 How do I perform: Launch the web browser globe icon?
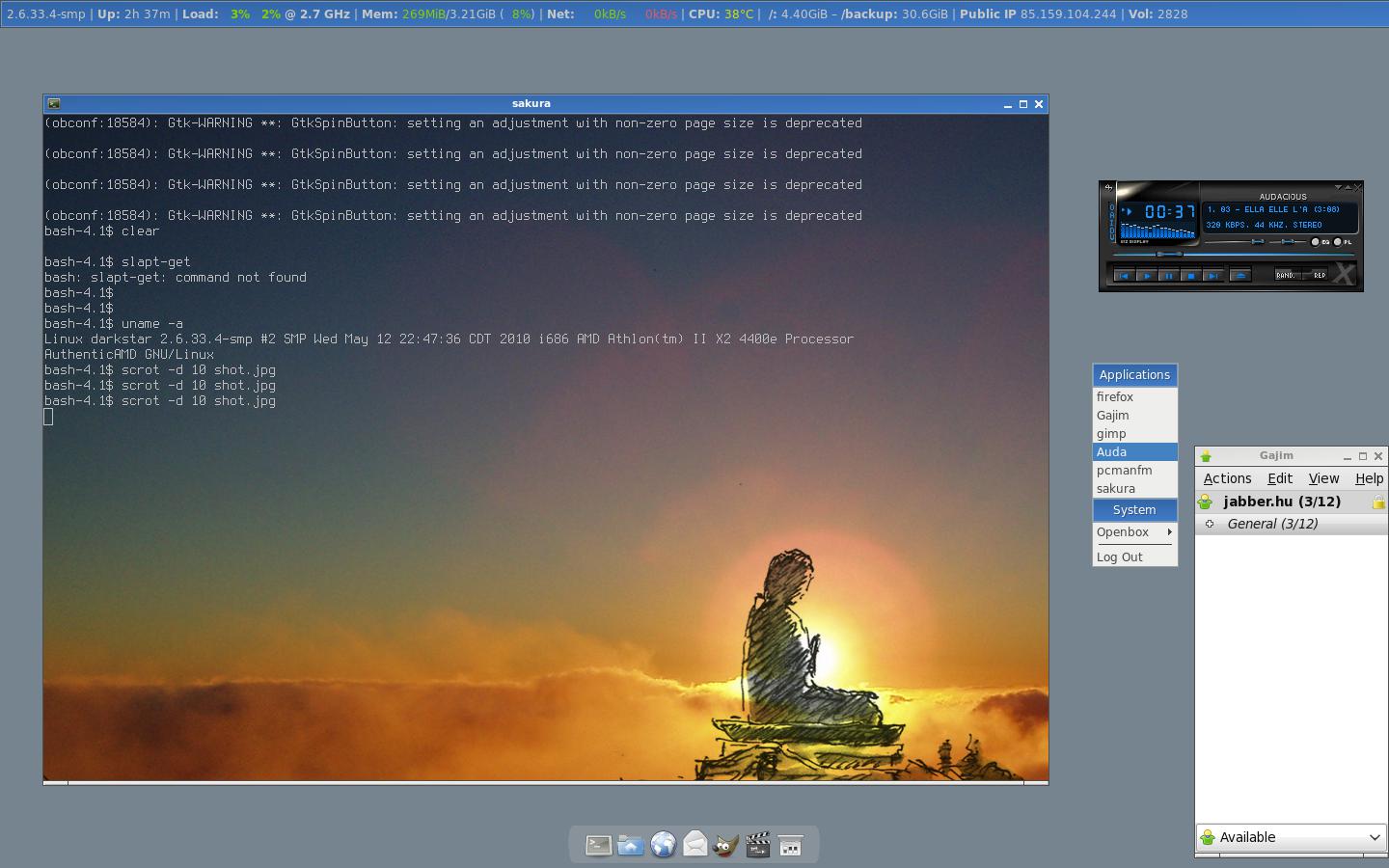[x=663, y=845]
